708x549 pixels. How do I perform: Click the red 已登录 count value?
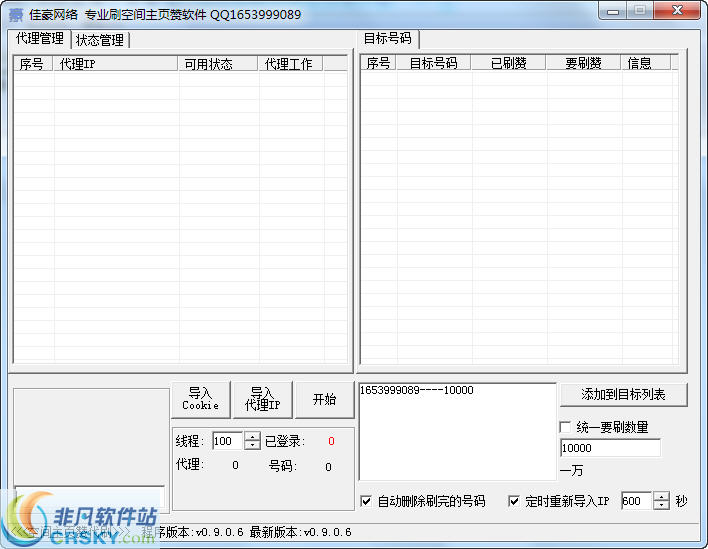(331, 441)
